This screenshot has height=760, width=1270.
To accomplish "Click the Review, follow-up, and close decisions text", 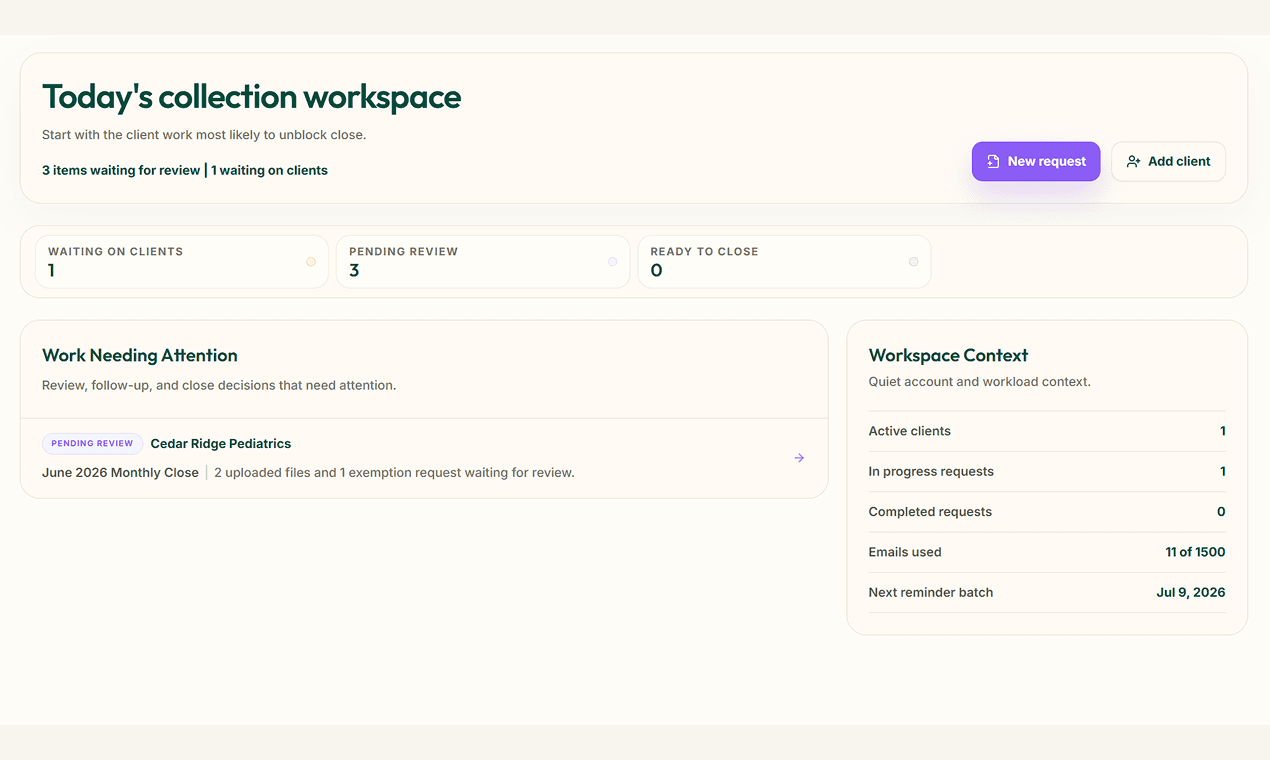I will pos(219,385).
